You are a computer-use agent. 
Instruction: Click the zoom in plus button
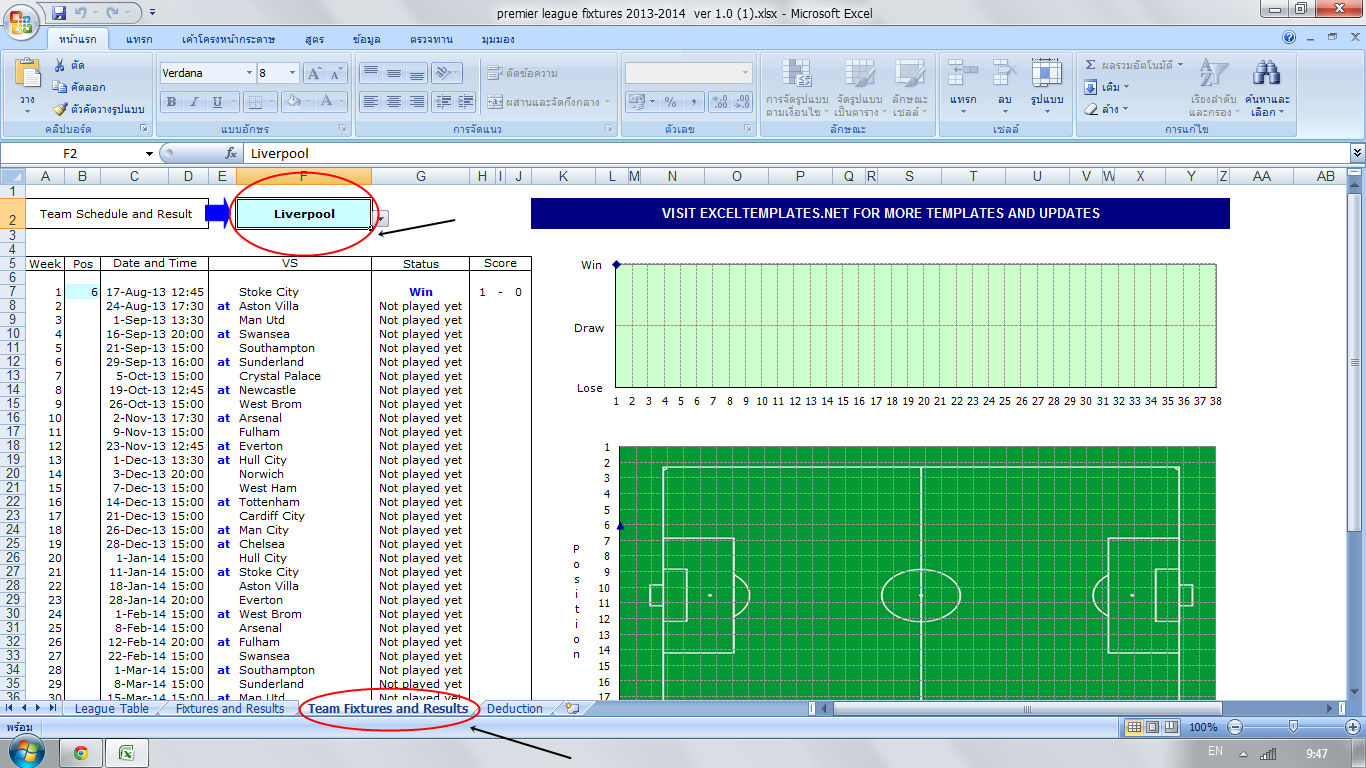pyautogui.click(x=1352, y=727)
